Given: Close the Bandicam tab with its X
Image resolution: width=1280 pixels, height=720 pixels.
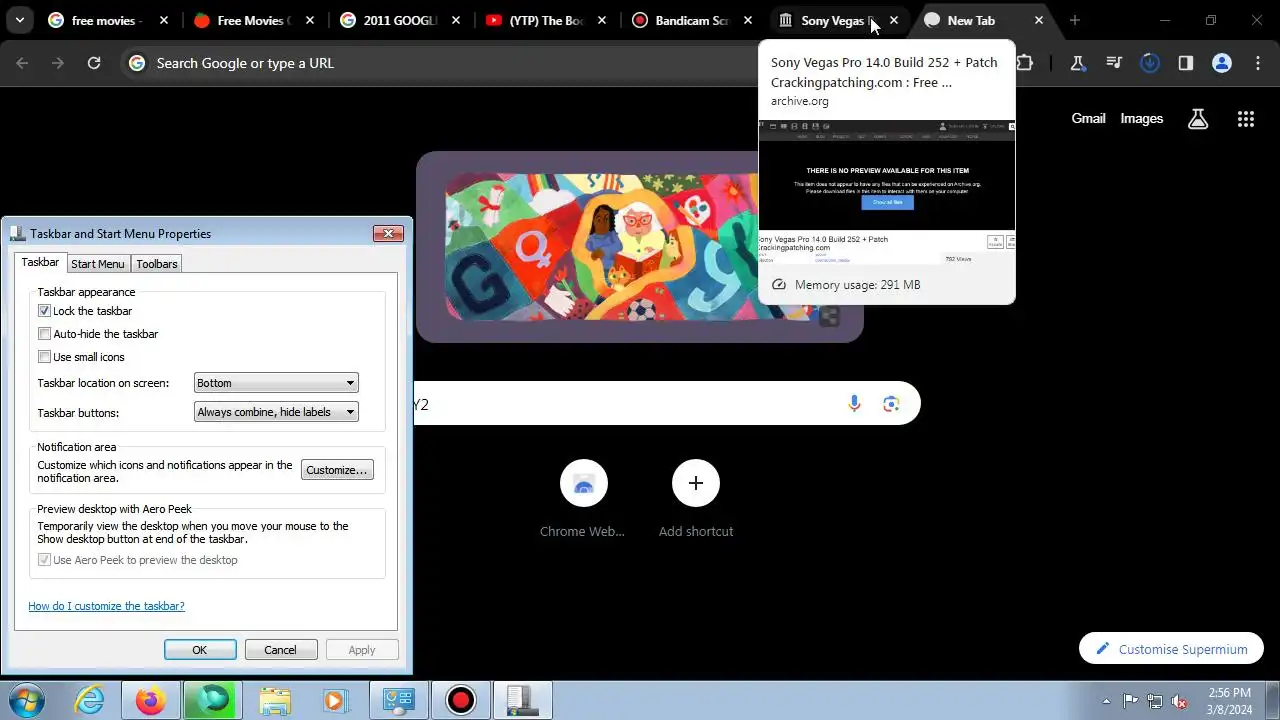Looking at the screenshot, I should tap(748, 20).
